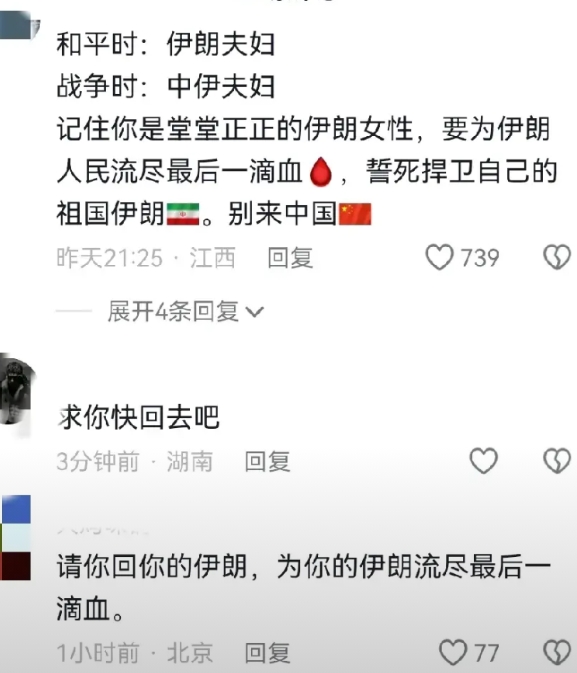Dislike the 江西 comment via broken heart

pyautogui.click(x=557, y=257)
